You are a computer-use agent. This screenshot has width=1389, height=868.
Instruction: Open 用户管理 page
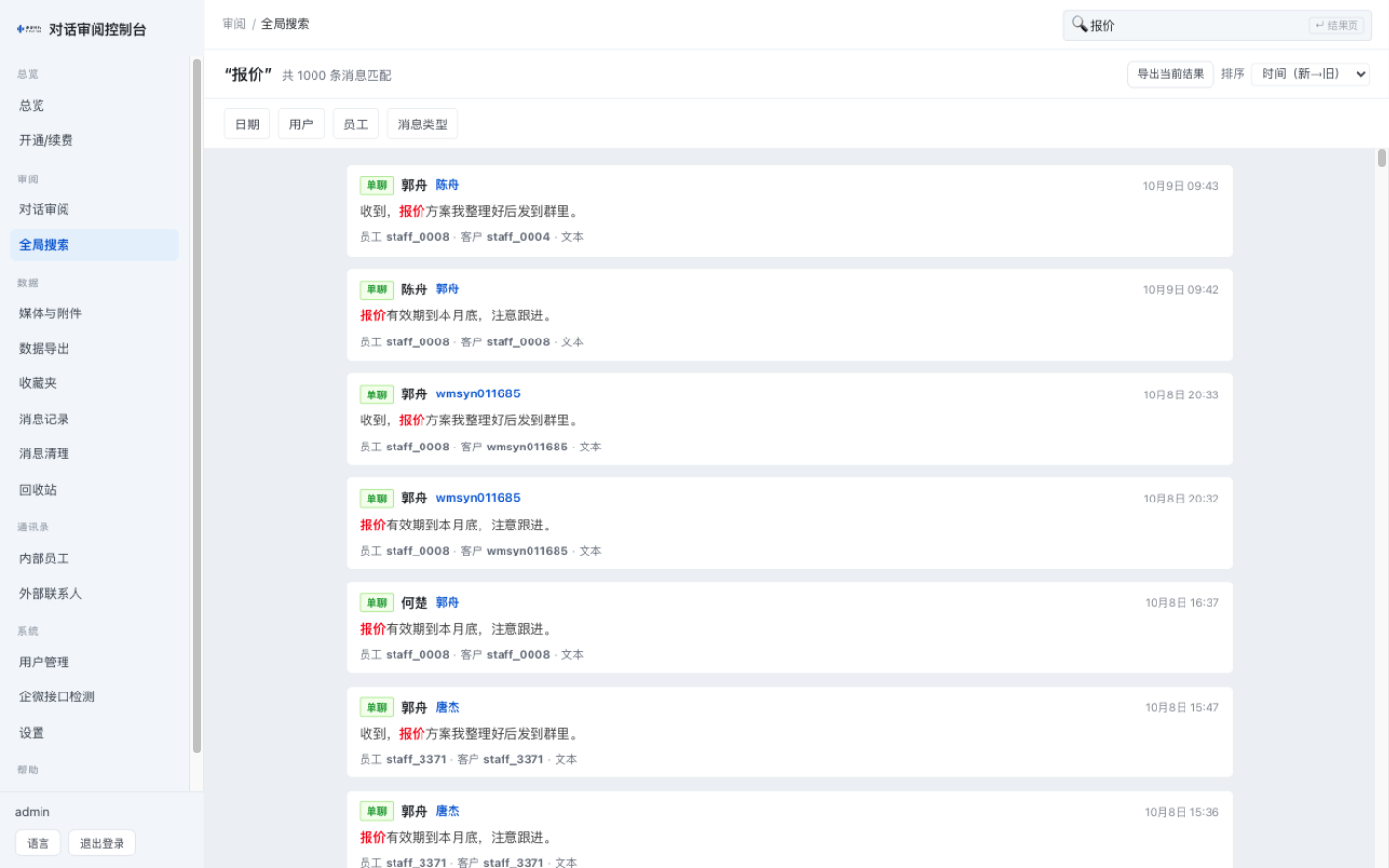[x=95, y=663]
